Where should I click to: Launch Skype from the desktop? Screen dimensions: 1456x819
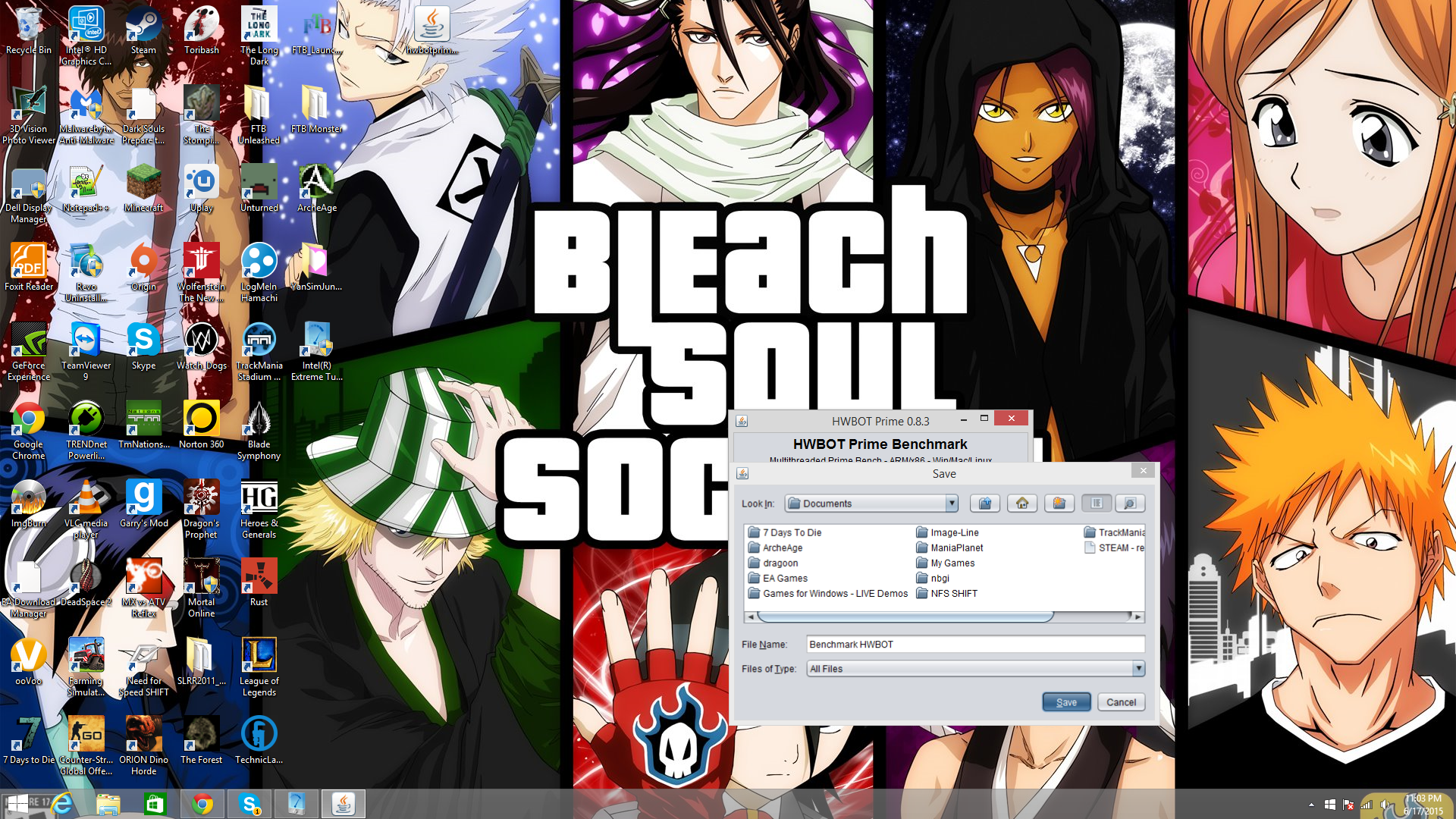(x=143, y=347)
